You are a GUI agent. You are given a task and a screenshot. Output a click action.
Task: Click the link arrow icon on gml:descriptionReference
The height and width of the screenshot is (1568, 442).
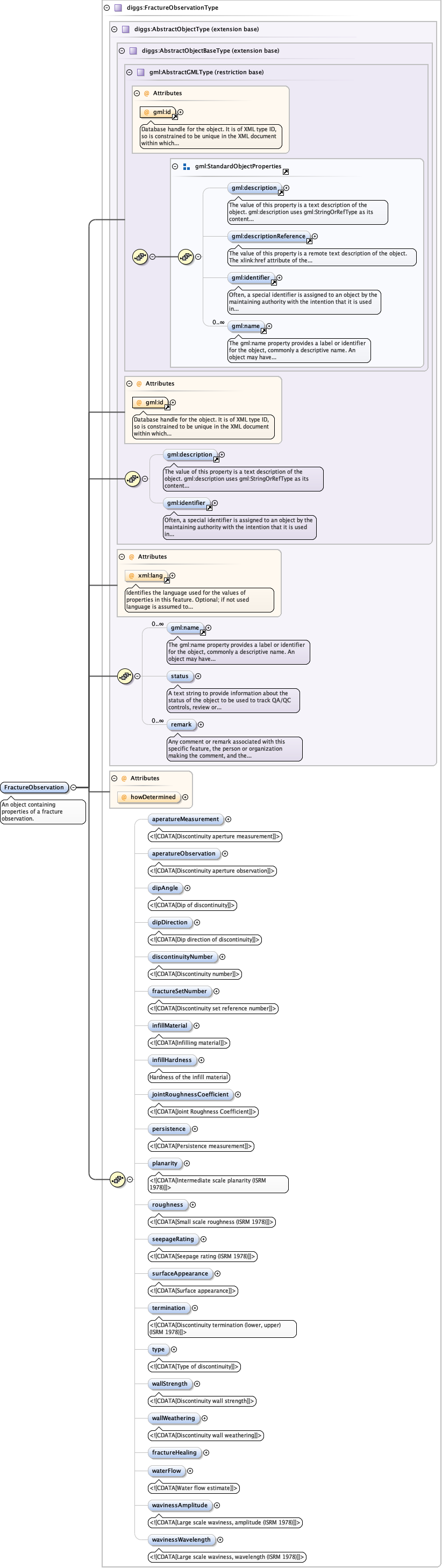309,241
